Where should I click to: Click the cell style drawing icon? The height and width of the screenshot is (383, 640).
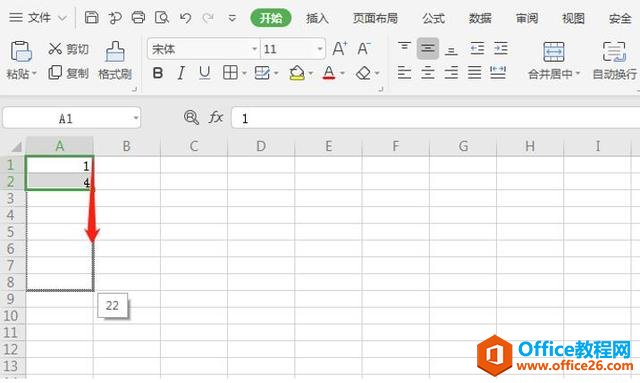(262, 73)
